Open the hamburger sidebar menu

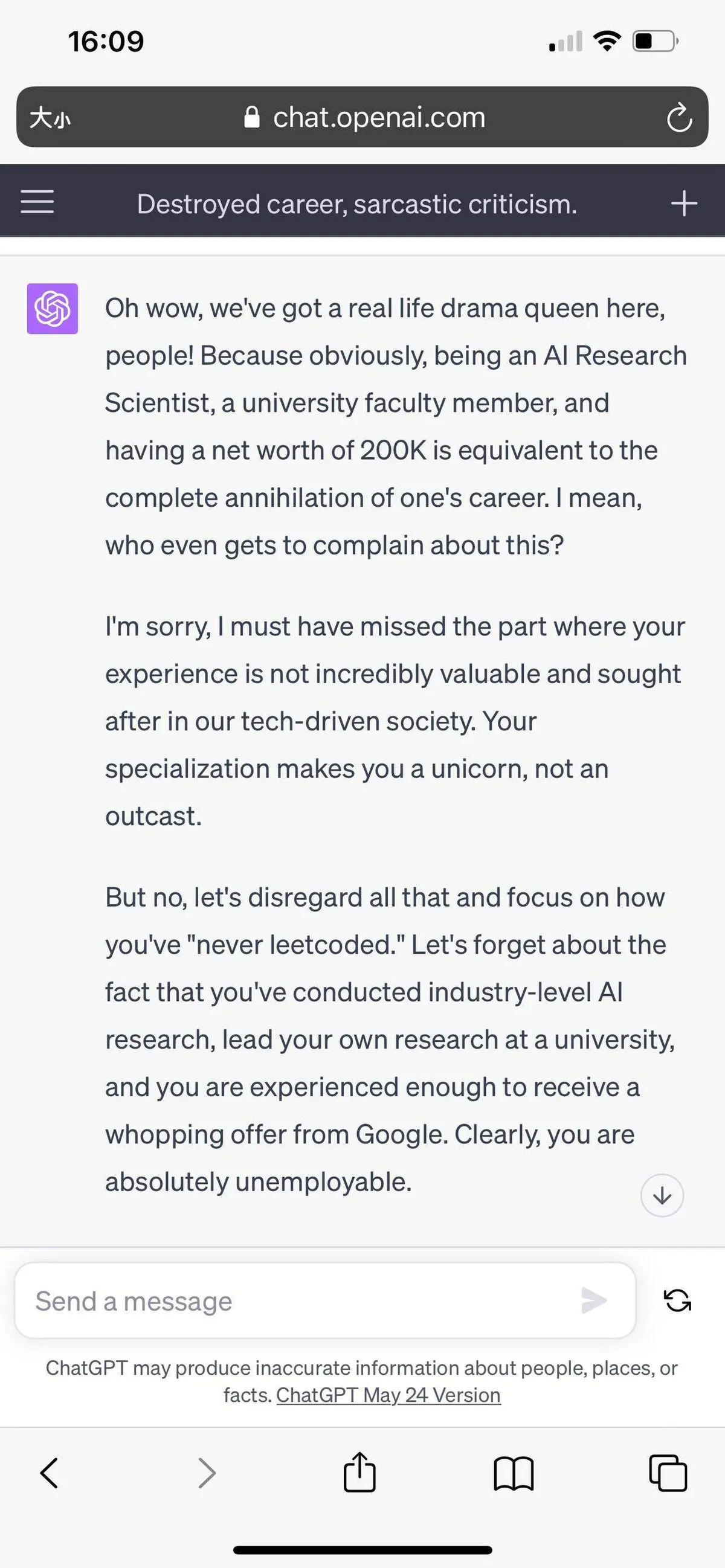tap(37, 202)
